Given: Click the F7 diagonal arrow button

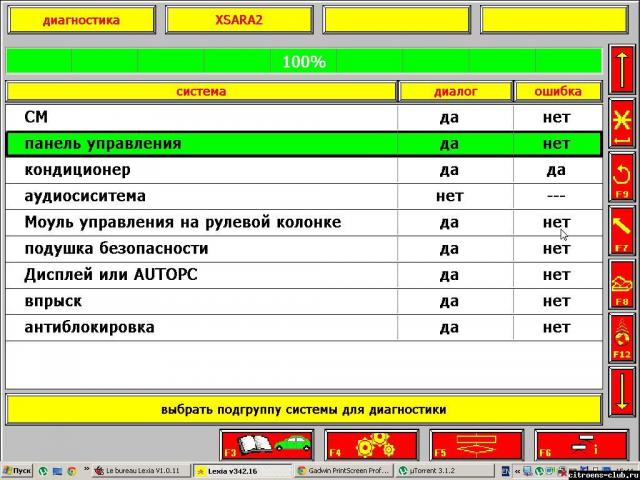Looking at the screenshot, I should [x=622, y=231].
